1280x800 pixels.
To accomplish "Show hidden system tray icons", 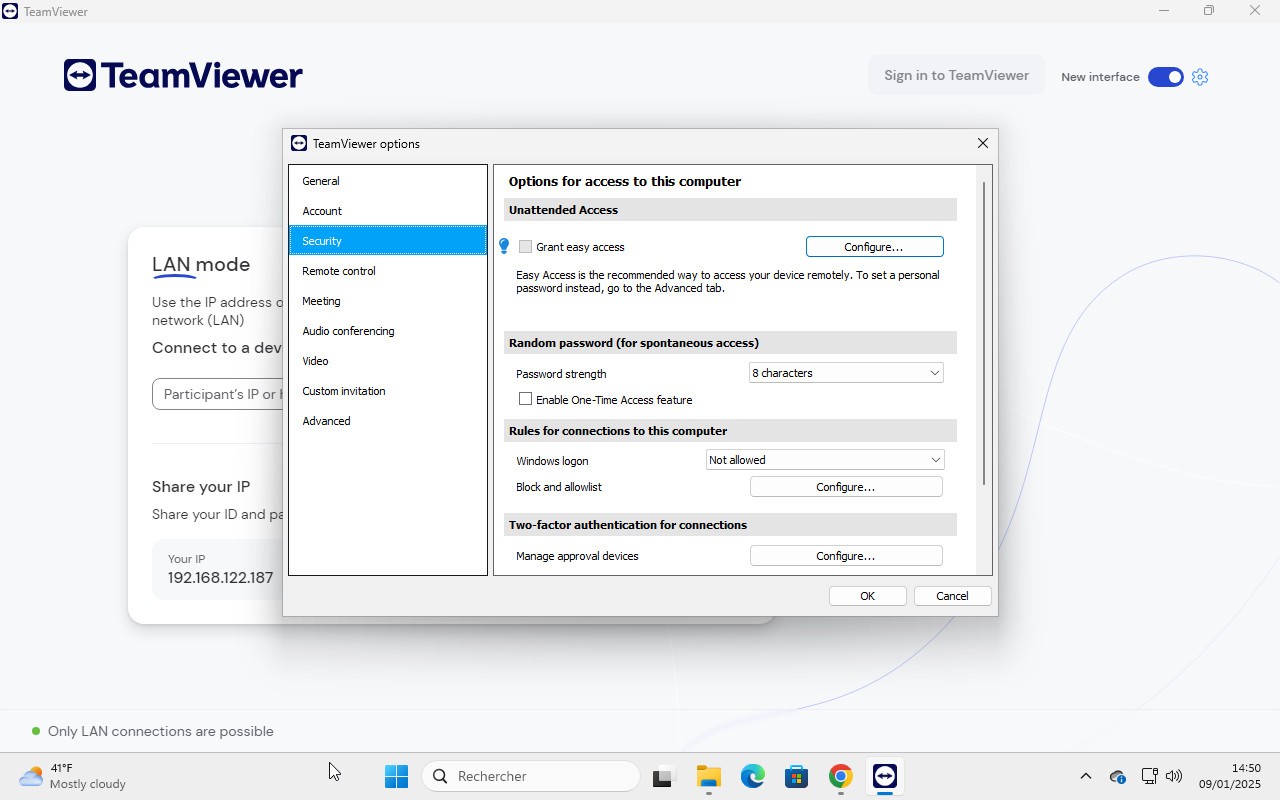I will tap(1085, 776).
